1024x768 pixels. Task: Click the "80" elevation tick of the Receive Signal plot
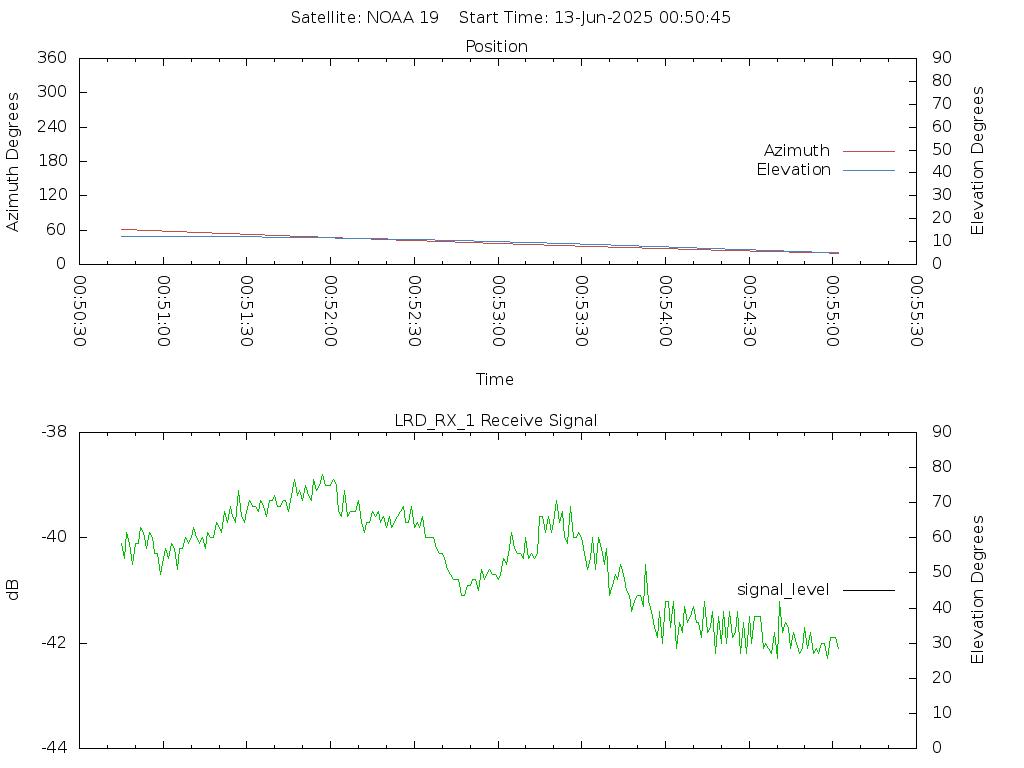942,467
